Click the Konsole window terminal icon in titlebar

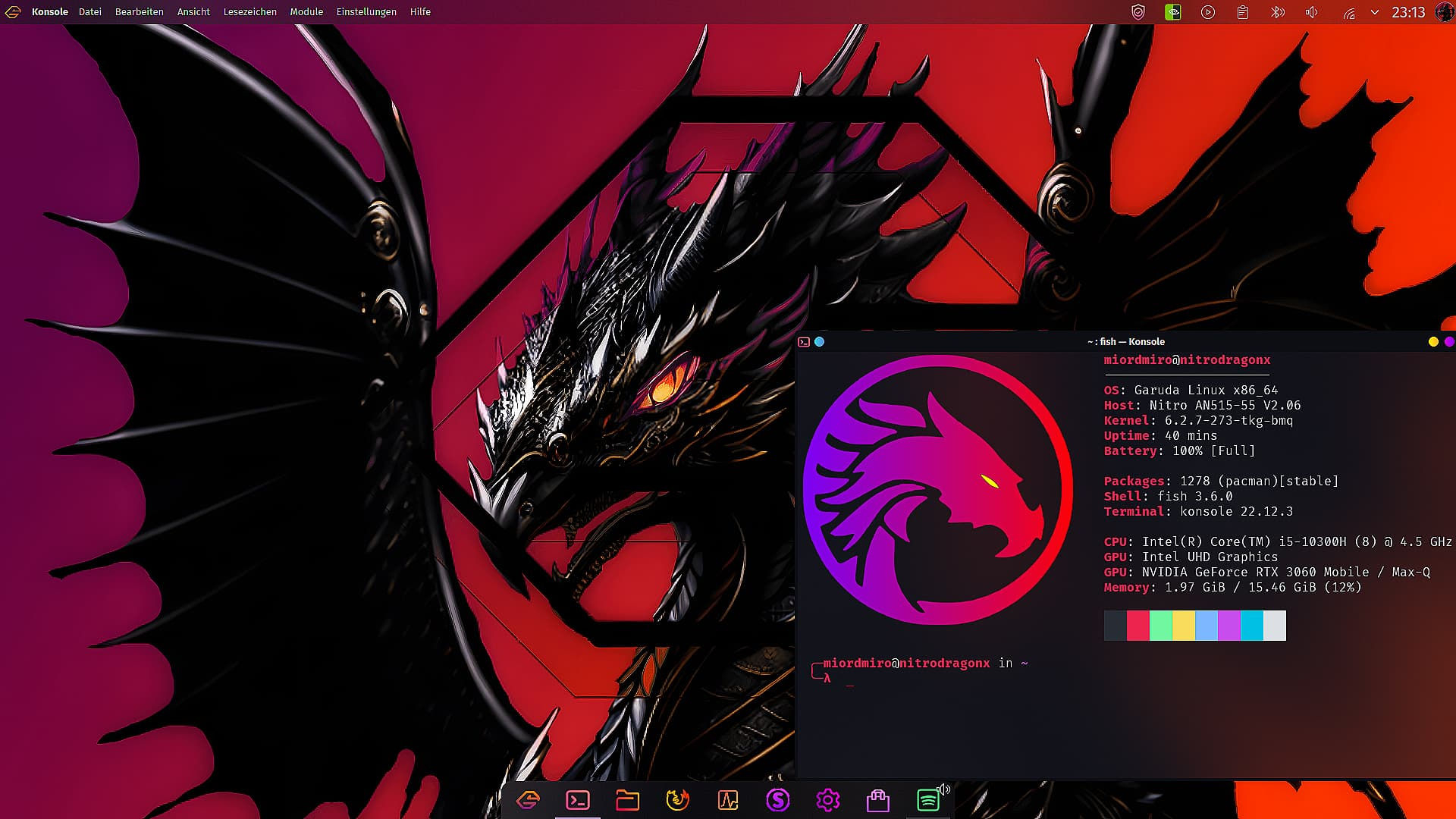point(804,342)
